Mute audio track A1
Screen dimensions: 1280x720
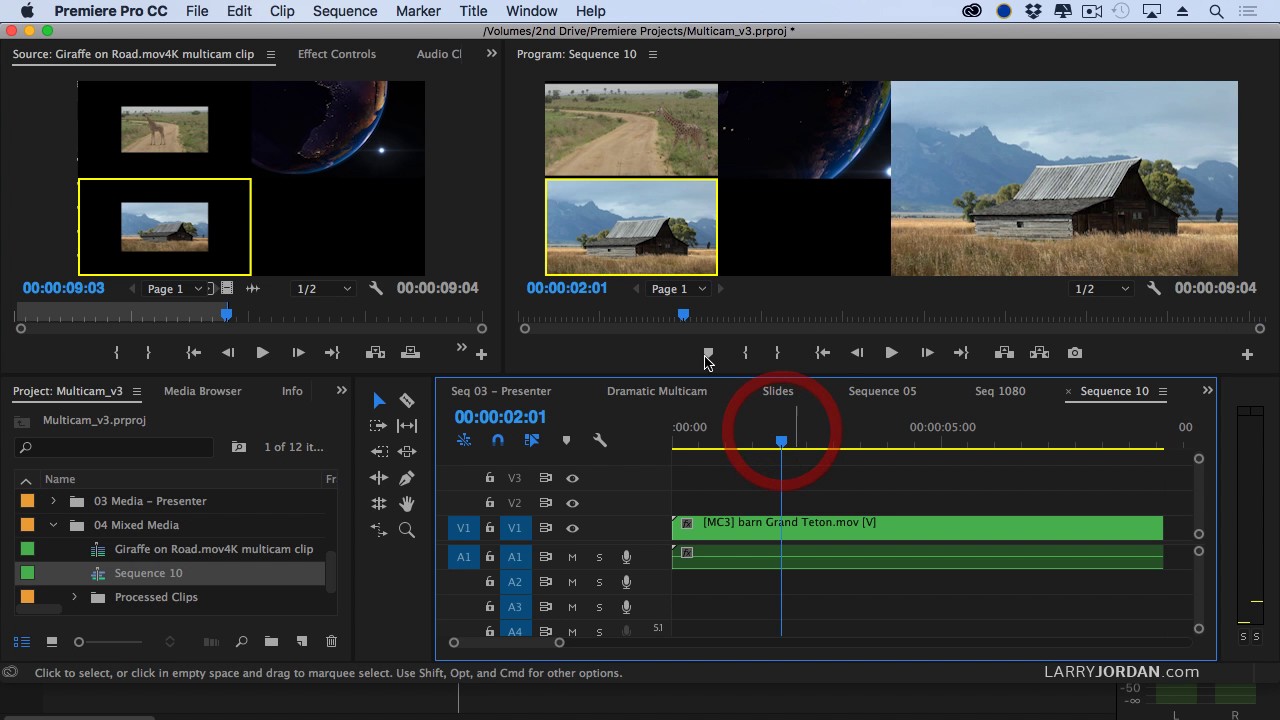(x=573, y=557)
